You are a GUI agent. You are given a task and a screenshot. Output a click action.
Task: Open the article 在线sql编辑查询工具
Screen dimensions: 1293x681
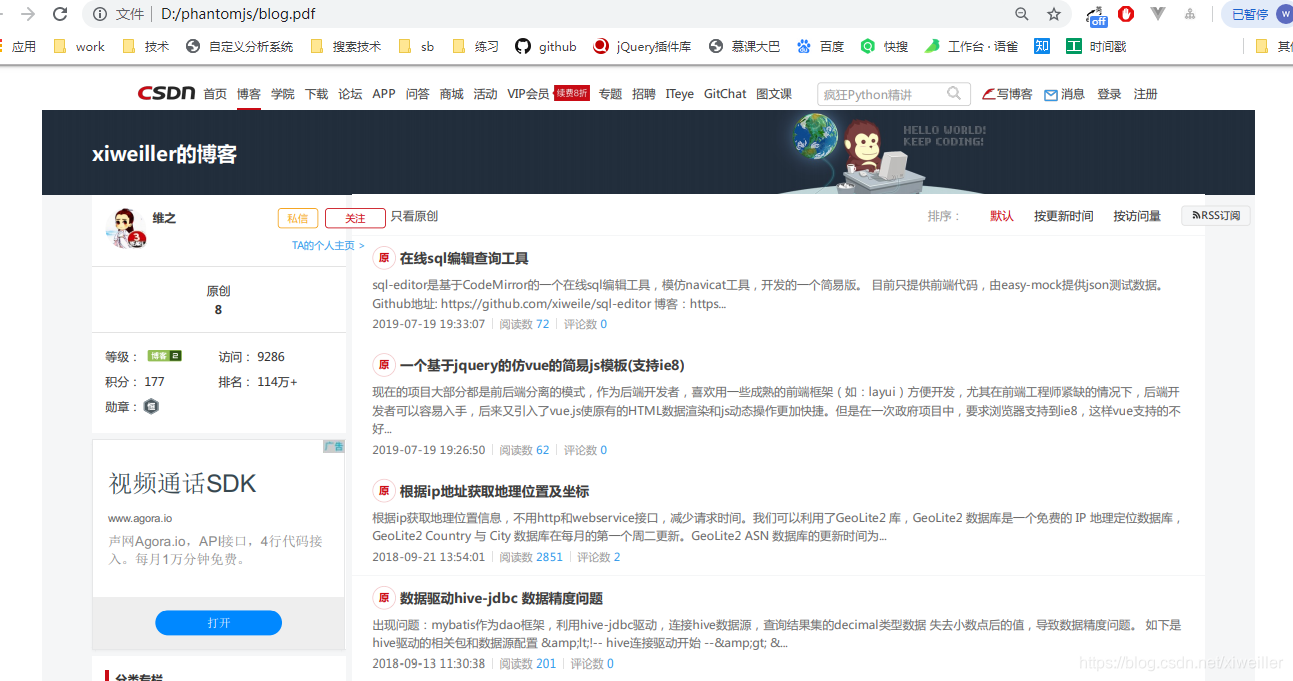(x=464, y=258)
